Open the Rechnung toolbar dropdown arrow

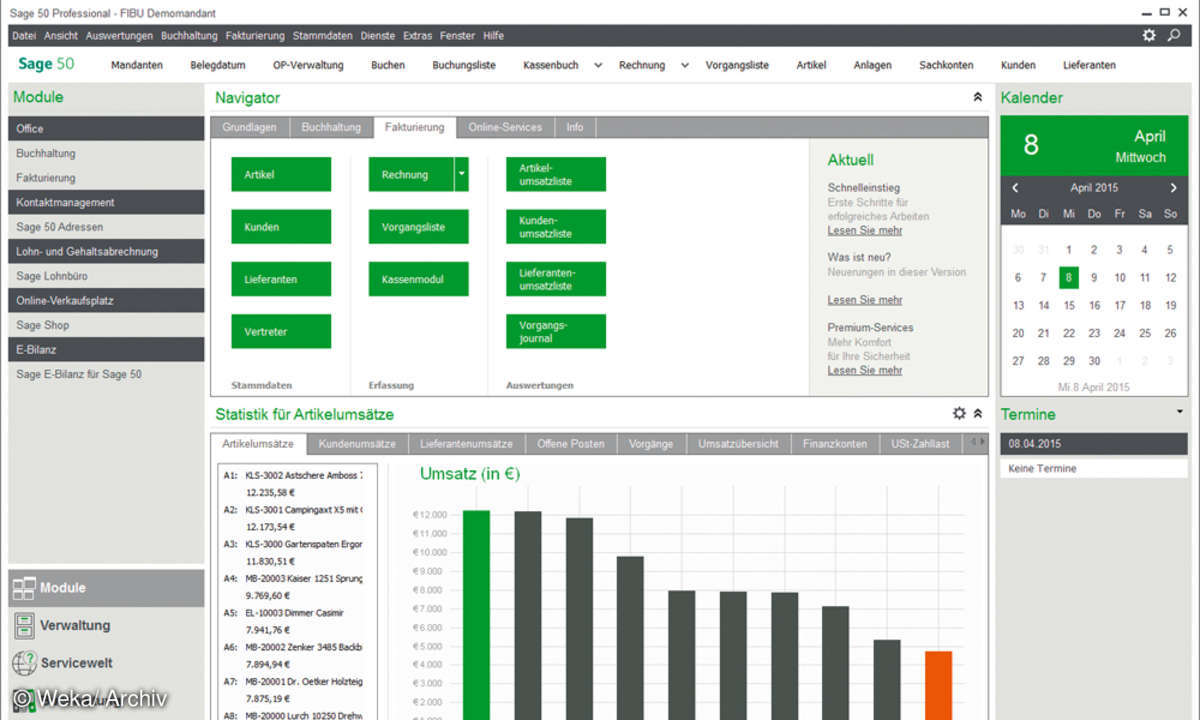[x=685, y=65]
